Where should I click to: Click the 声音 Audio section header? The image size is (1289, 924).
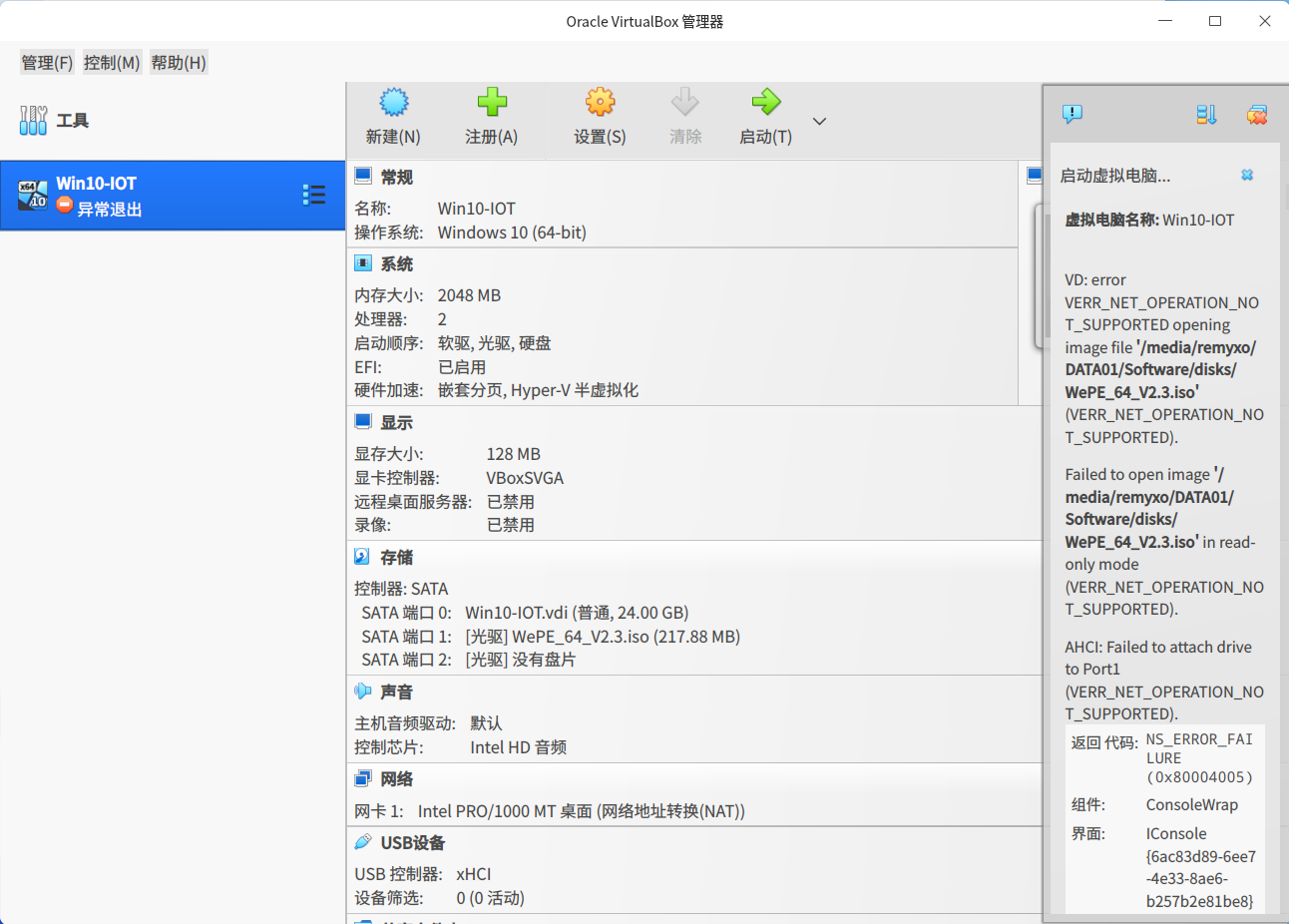coord(396,693)
